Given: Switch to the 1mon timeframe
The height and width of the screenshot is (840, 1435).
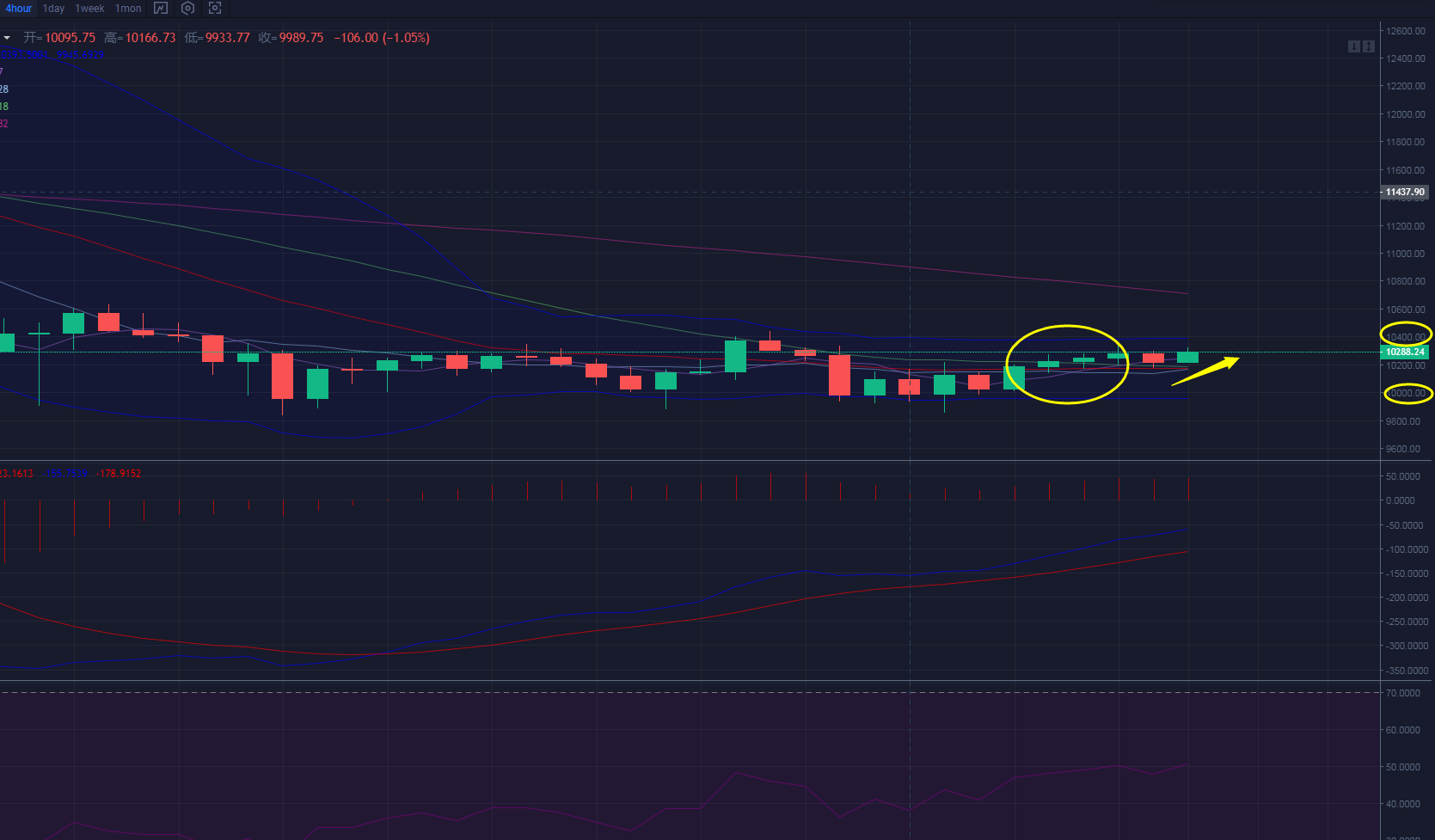Looking at the screenshot, I should click(x=128, y=9).
